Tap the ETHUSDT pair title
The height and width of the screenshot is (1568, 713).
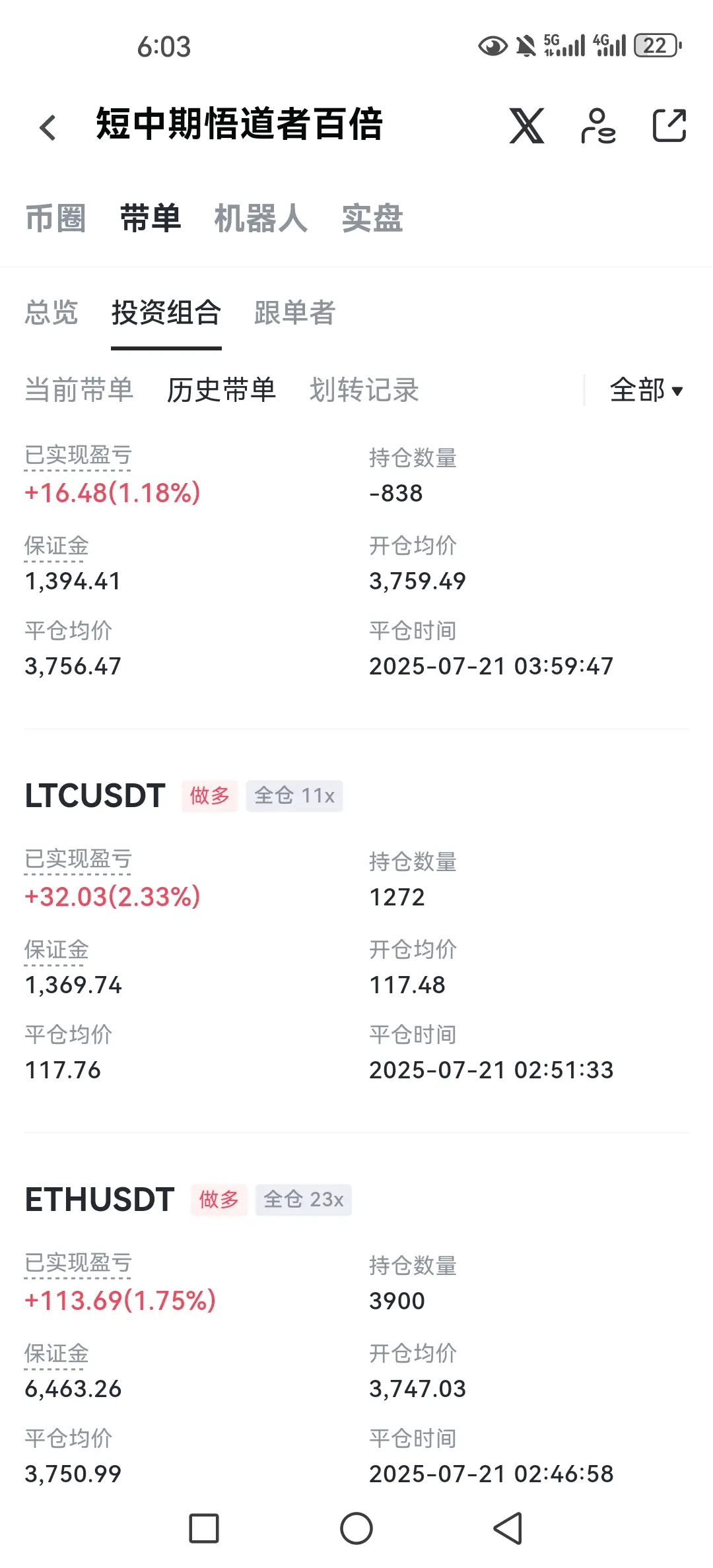coord(100,1199)
